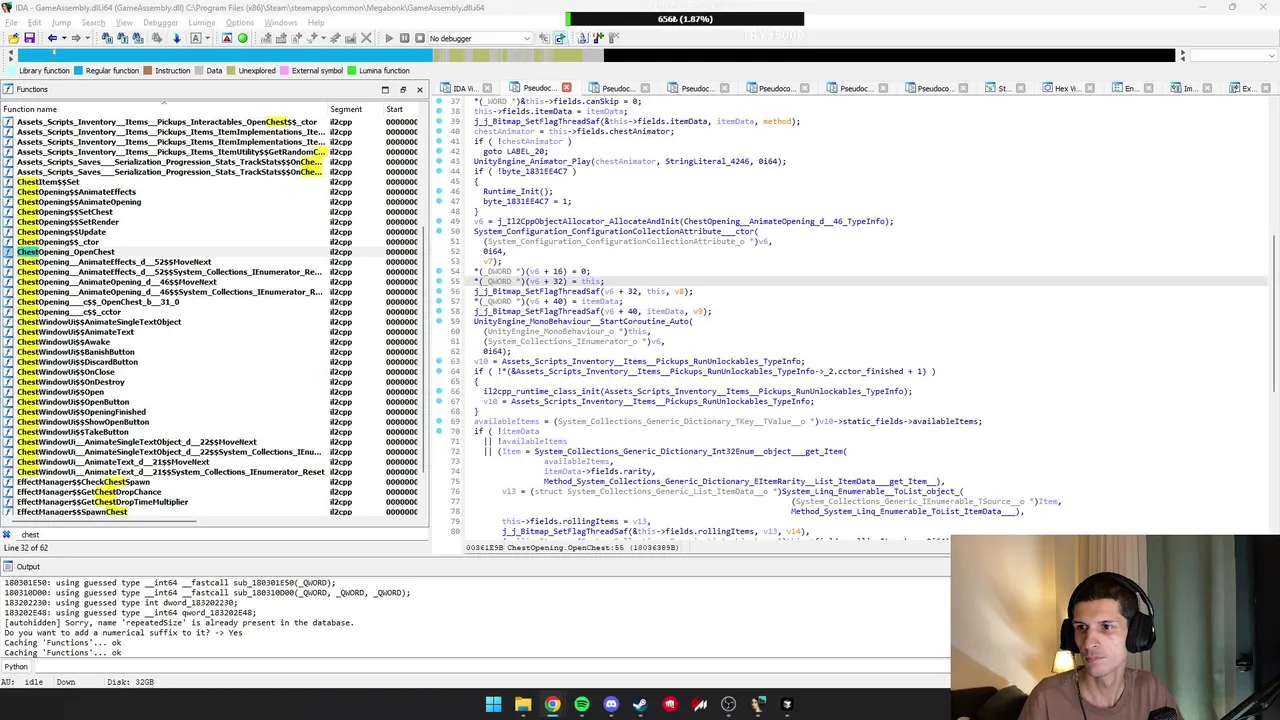Screen dimensions: 1280x720
Task: Jump forward with the right arrow icon
Action: [75, 38]
